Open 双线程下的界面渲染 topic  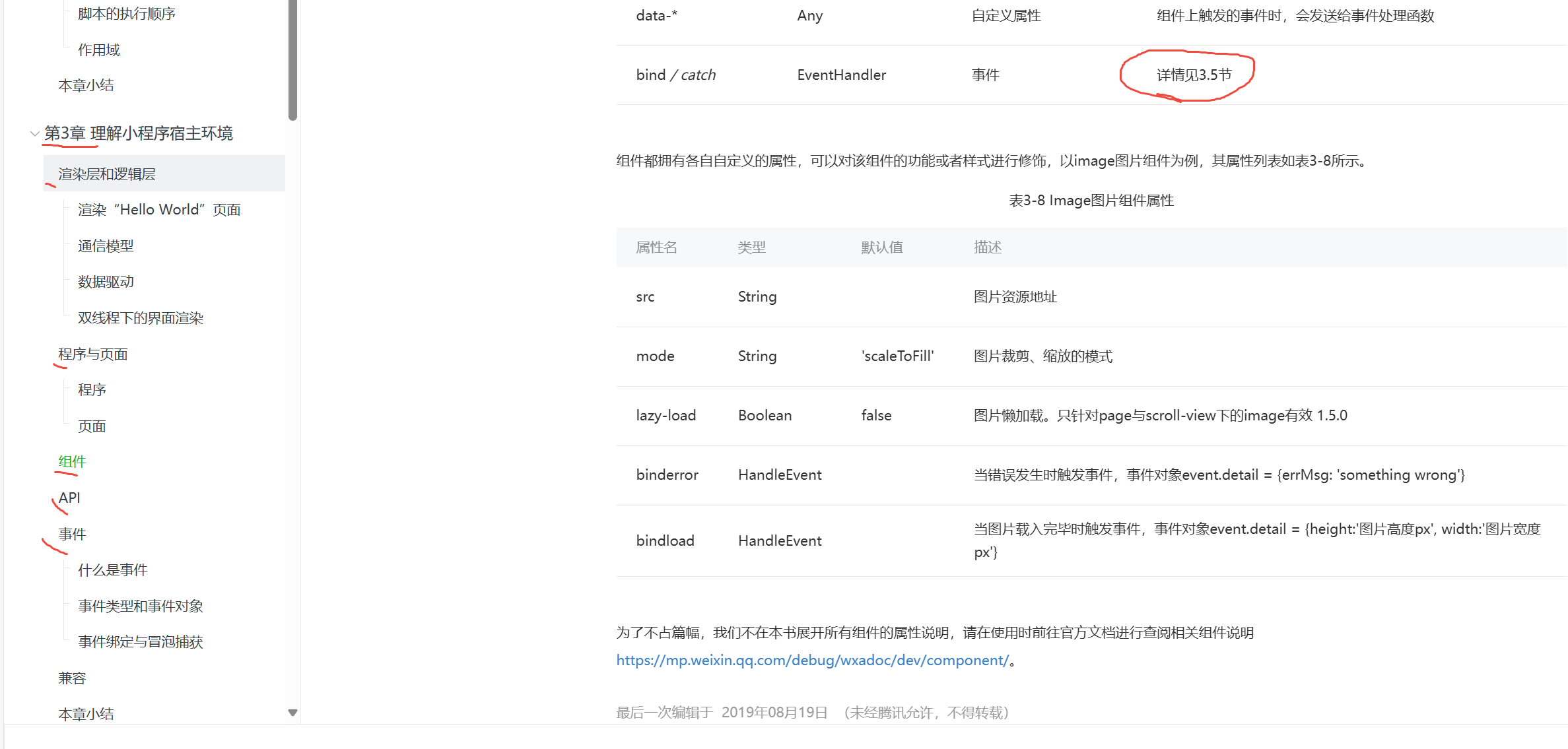pyautogui.click(x=140, y=318)
